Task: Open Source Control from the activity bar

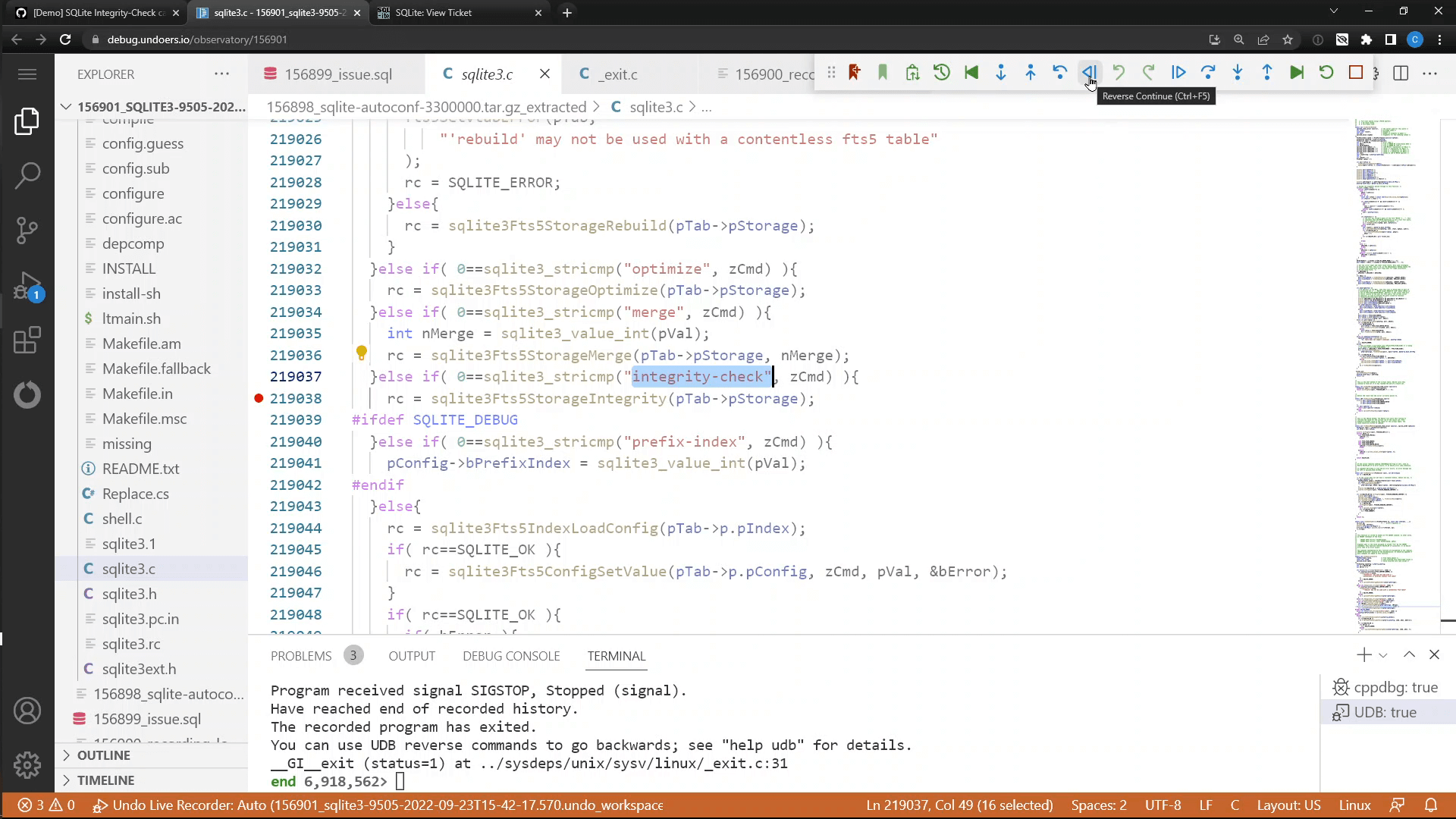Action: [27, 231]
